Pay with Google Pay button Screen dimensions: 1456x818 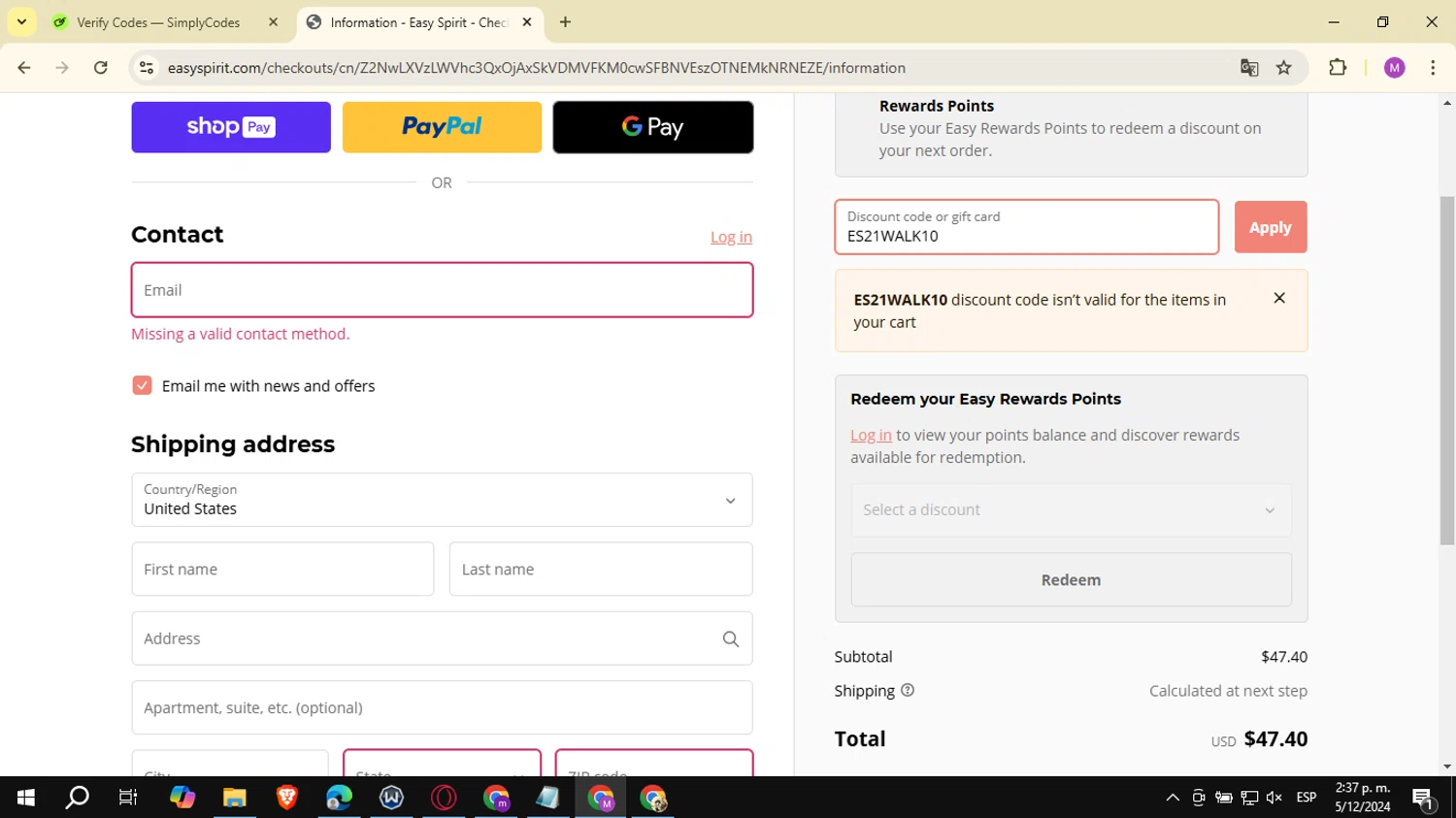tap(653, 127)
